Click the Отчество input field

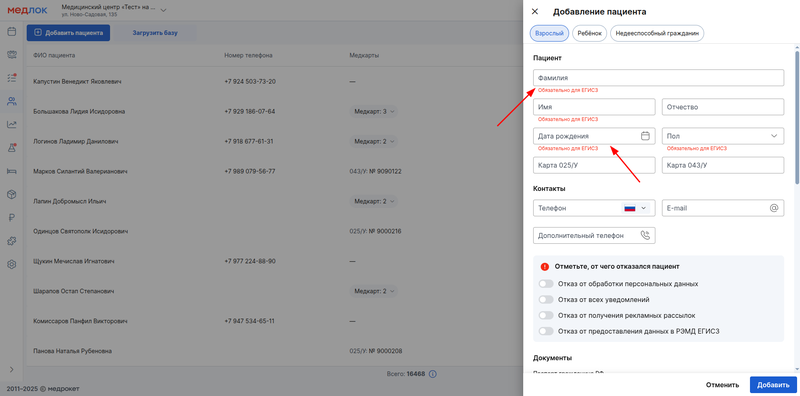pos(722,107)
